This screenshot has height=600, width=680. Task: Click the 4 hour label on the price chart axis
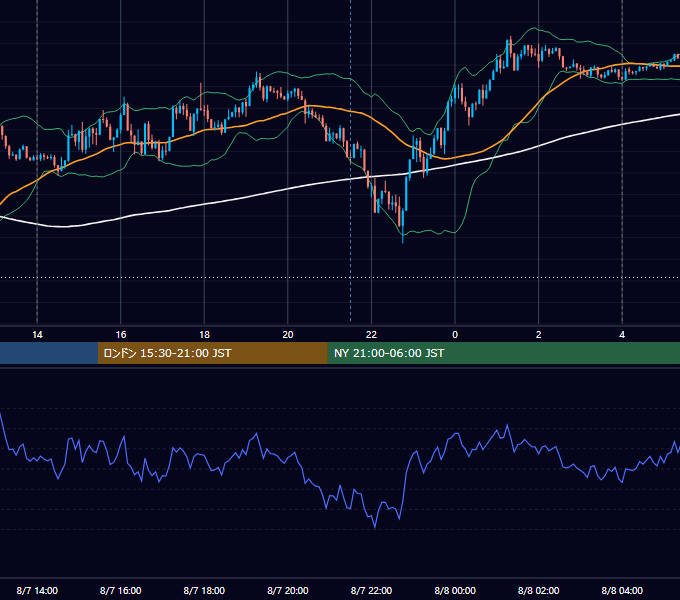622,335
